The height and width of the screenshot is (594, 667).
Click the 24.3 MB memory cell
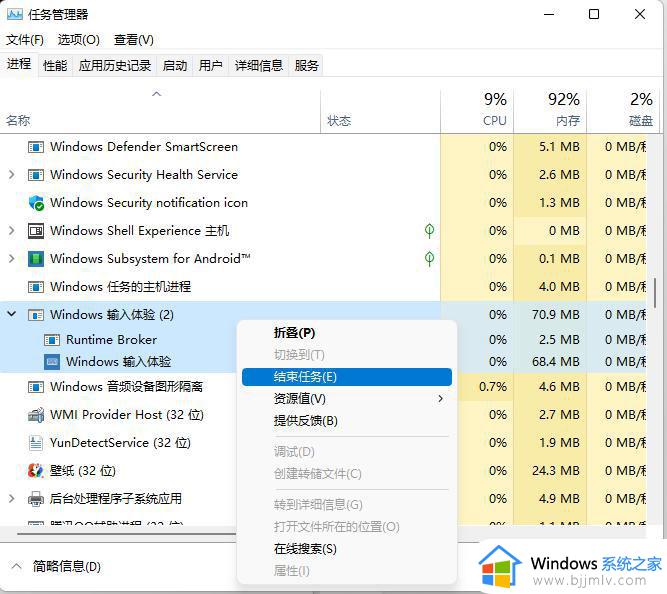coord(550,471)
